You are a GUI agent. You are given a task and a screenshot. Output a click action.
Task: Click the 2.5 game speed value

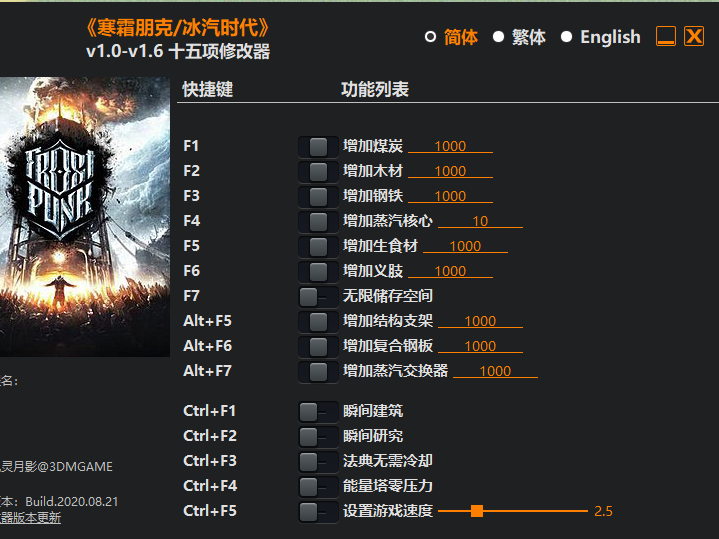[x=603, y=511]
